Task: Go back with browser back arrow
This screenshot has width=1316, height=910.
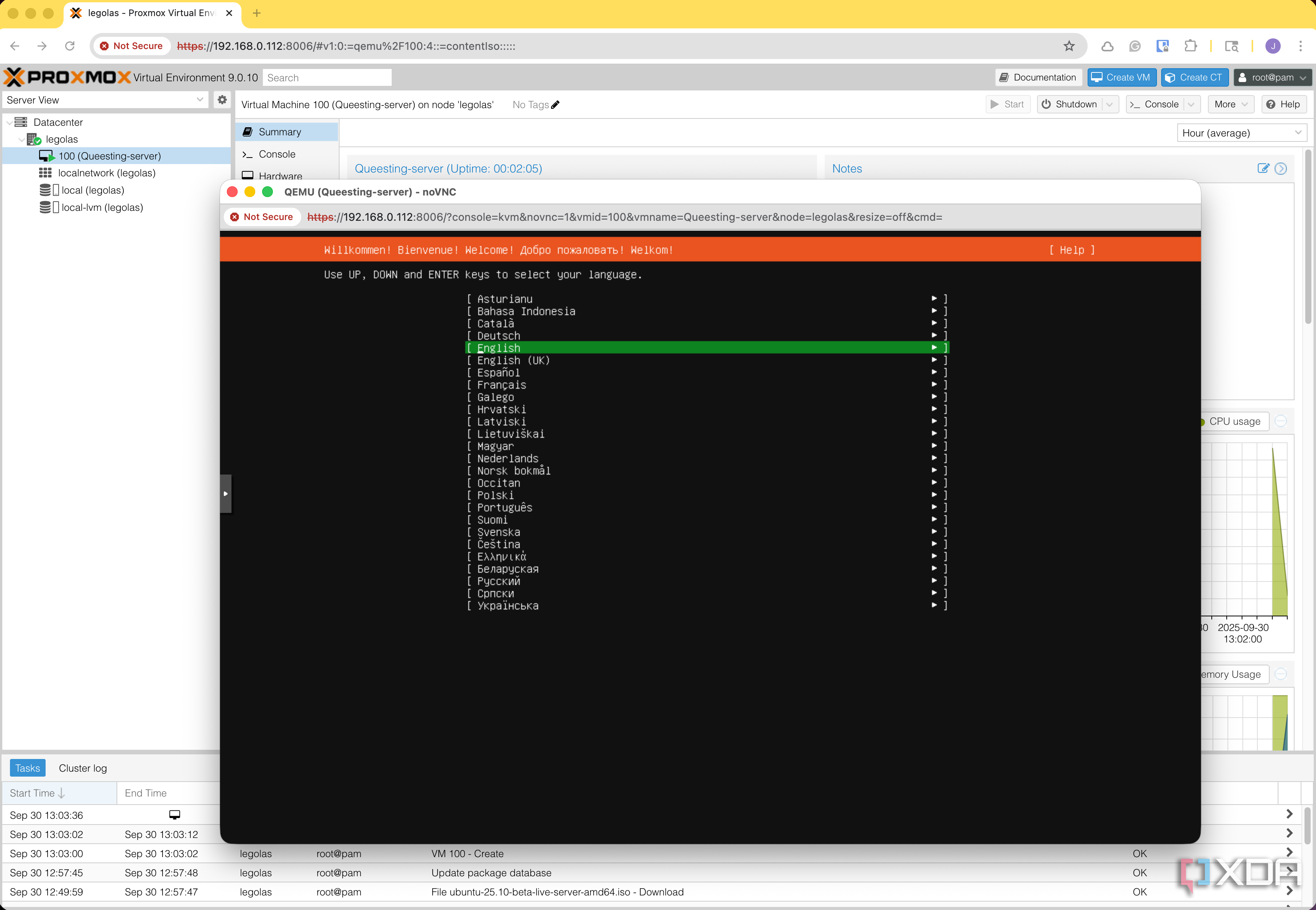Action: click(15, 46)
